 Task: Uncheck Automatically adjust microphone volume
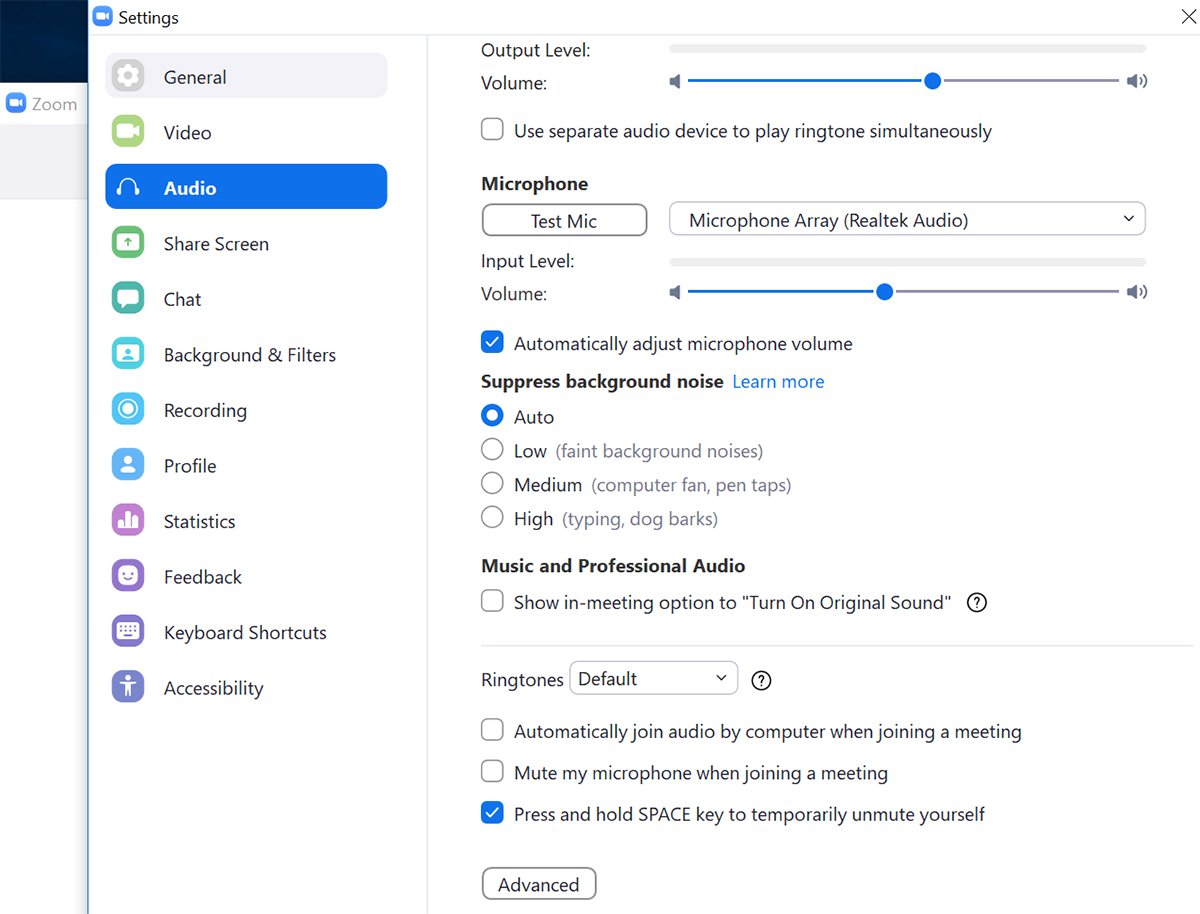(492, 343)
